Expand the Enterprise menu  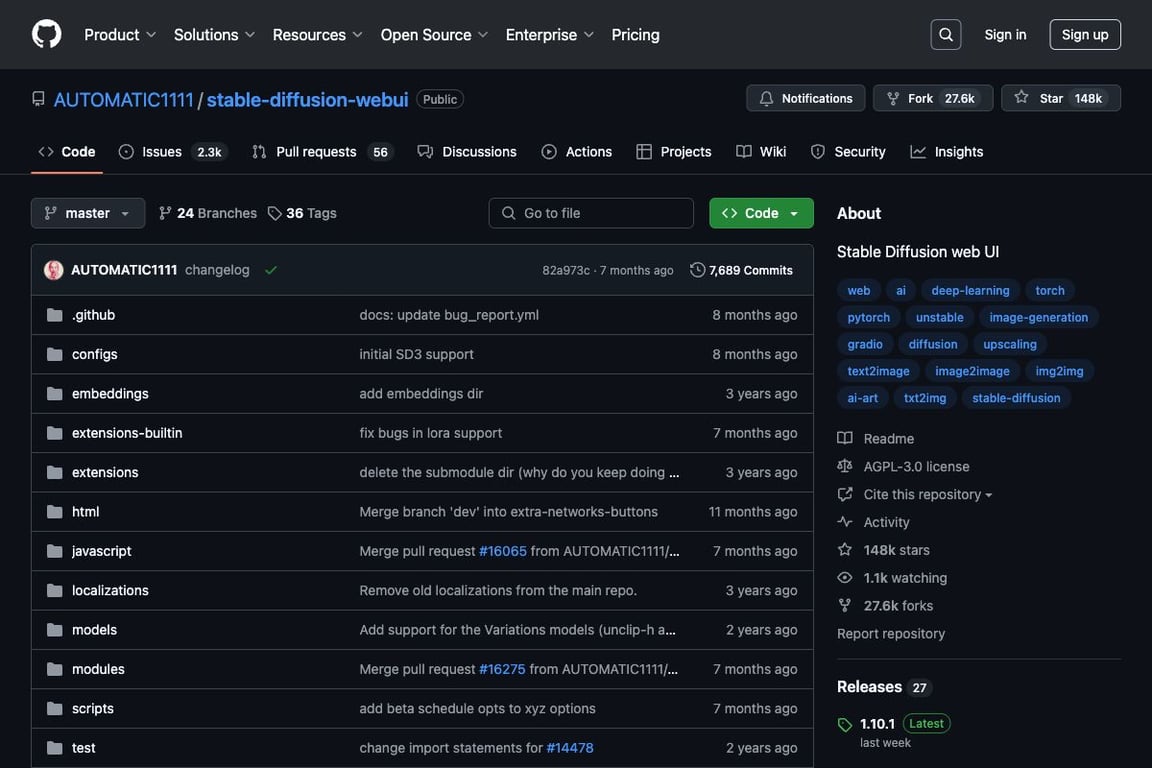click(550, 35)
